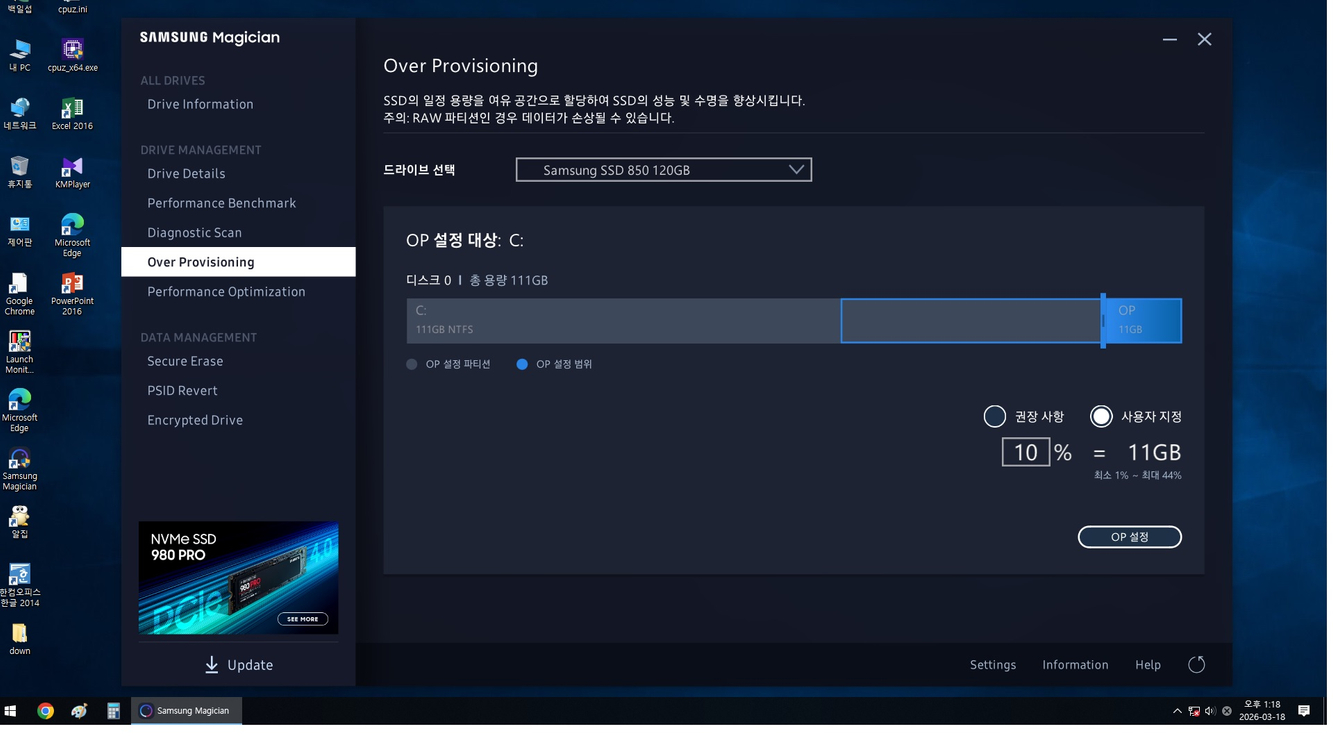The height and width of the screenshot is (750, 1333).
Task: Go to Performance Benchmark
Action: [222, 204]
